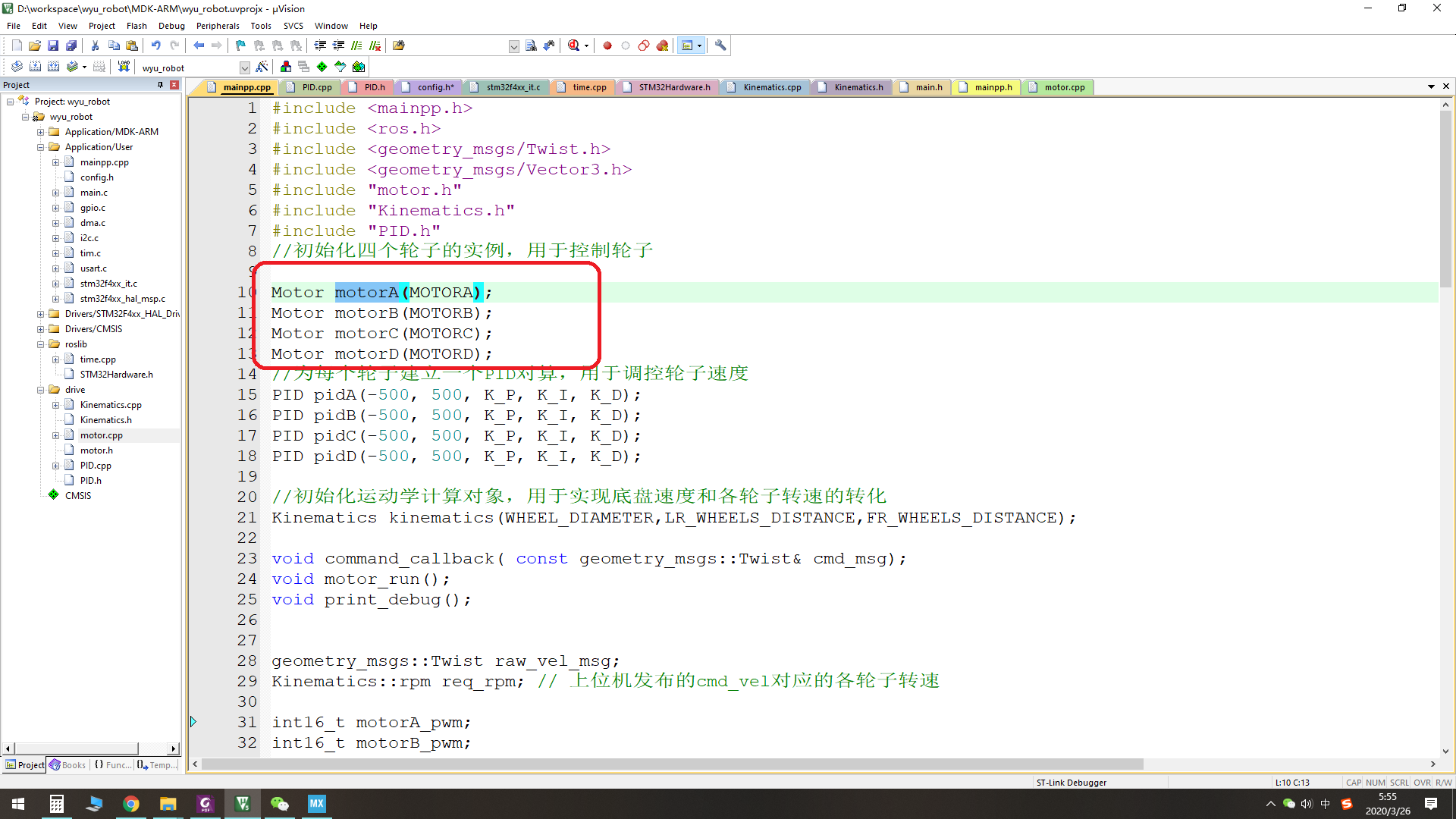Open the Peripherals menu
Screen dimensions: 1456x819
pyautogui.click(x=218, y=26)
